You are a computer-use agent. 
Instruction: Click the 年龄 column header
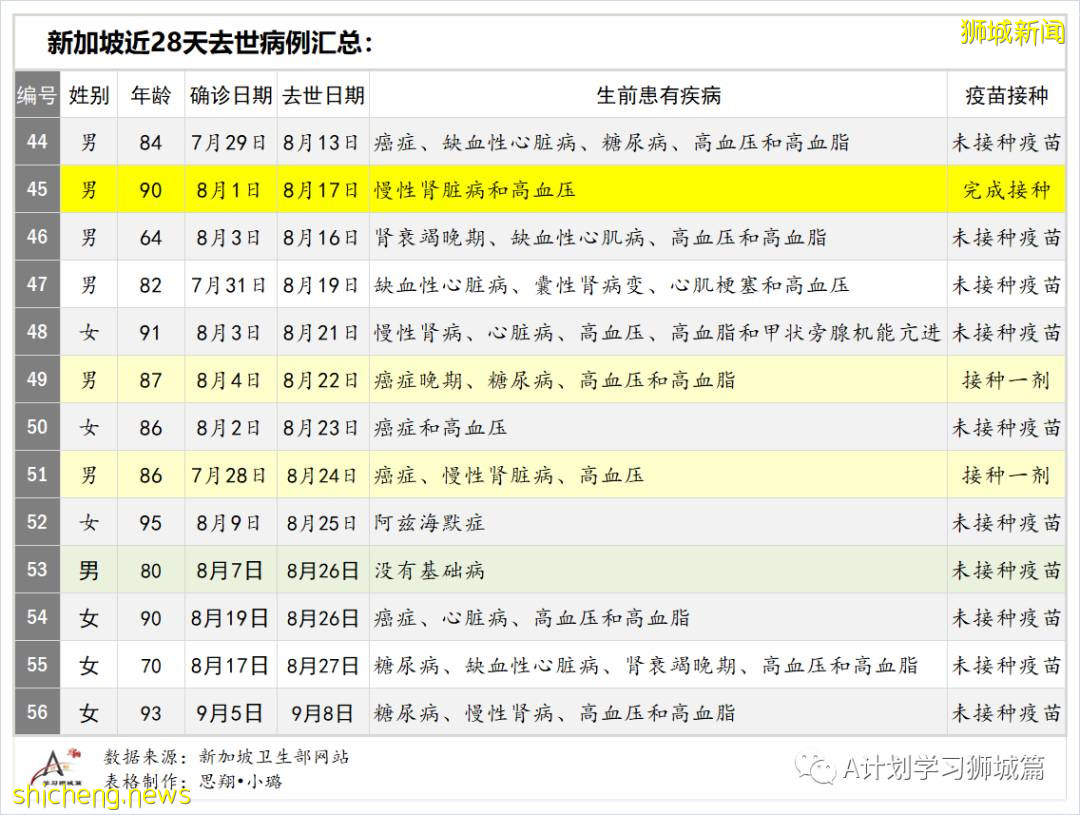(150, 95)
